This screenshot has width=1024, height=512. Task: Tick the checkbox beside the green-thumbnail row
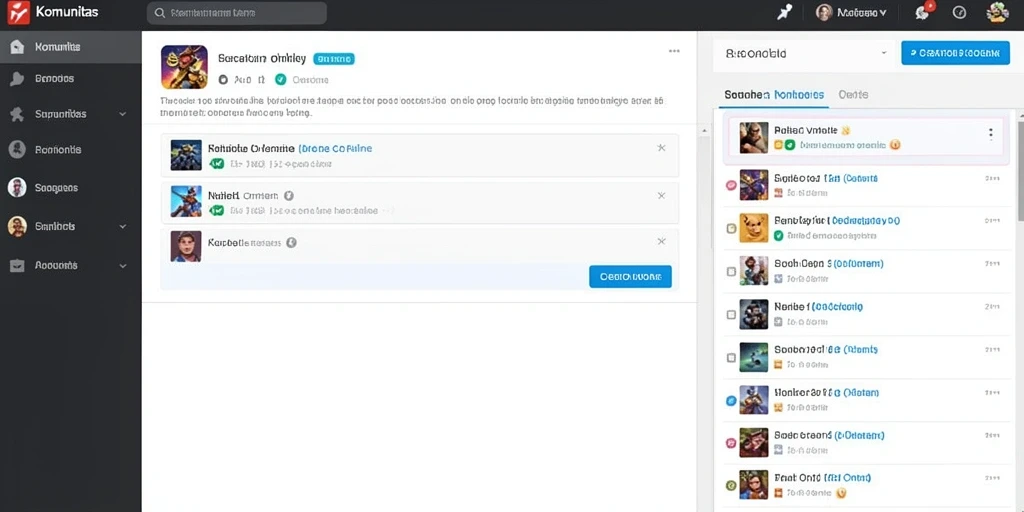[731, 358]
